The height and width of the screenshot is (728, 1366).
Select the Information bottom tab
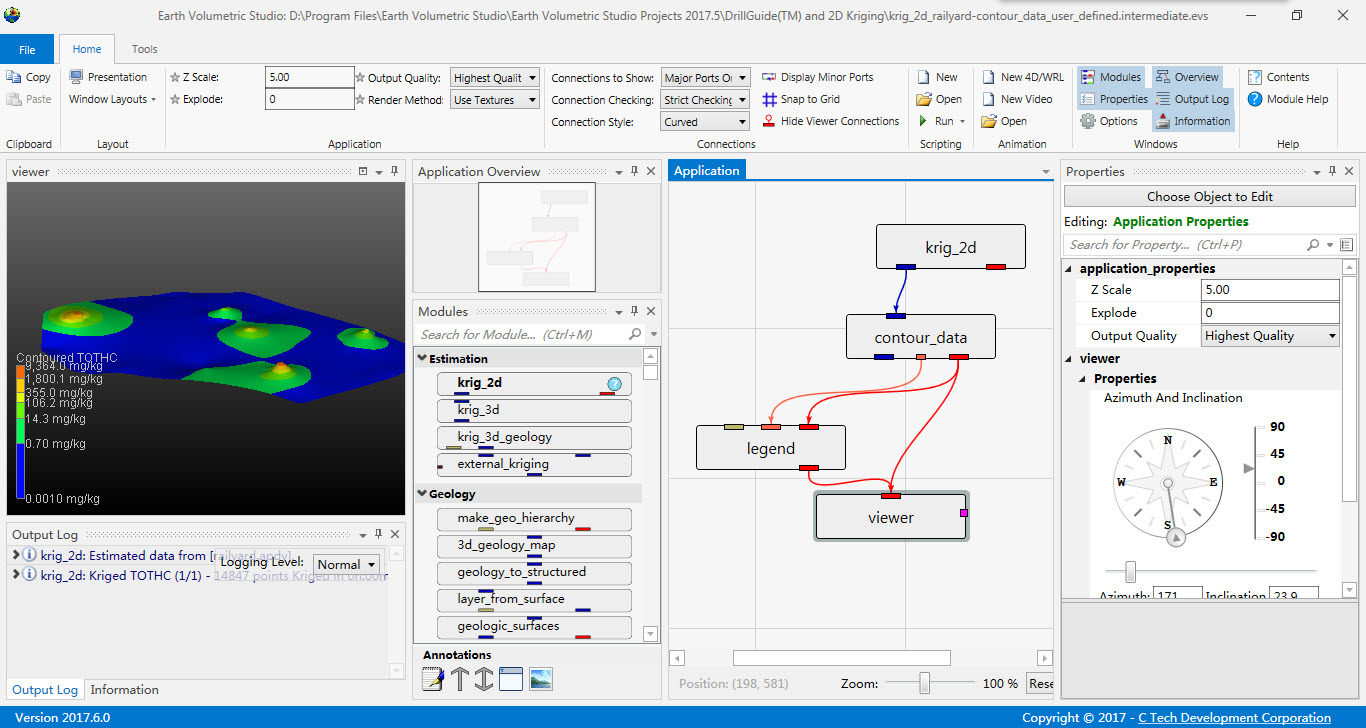tap(124, 690)
